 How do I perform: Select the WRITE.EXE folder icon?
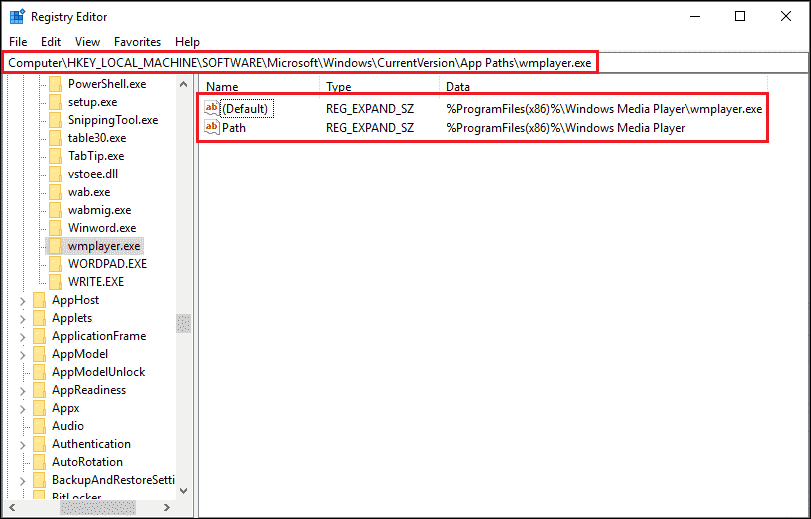pyautogui.click(x=55, y=282)
